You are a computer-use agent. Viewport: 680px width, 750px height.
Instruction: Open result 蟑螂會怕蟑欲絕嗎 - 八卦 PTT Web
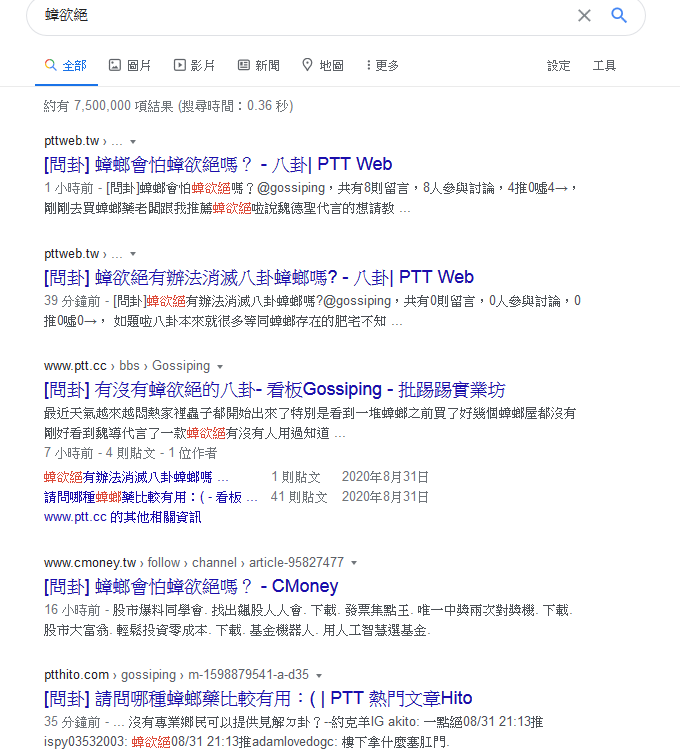(218, 165)
